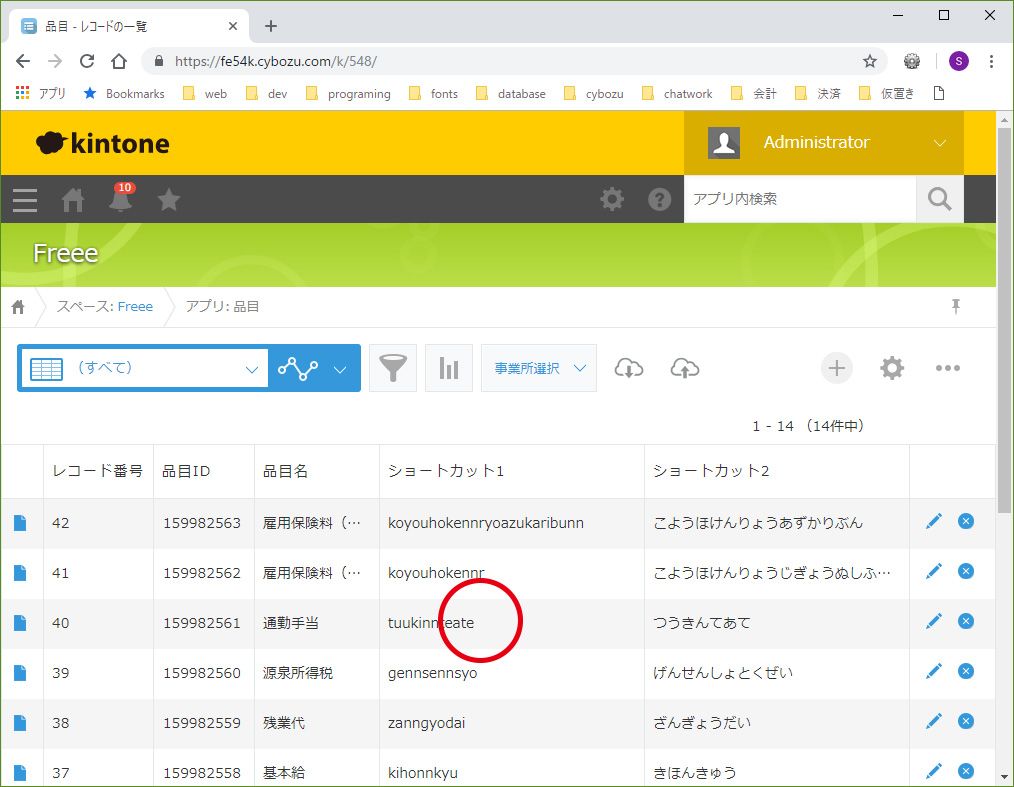Edit record 41 with pencil icon

(934, 571)
